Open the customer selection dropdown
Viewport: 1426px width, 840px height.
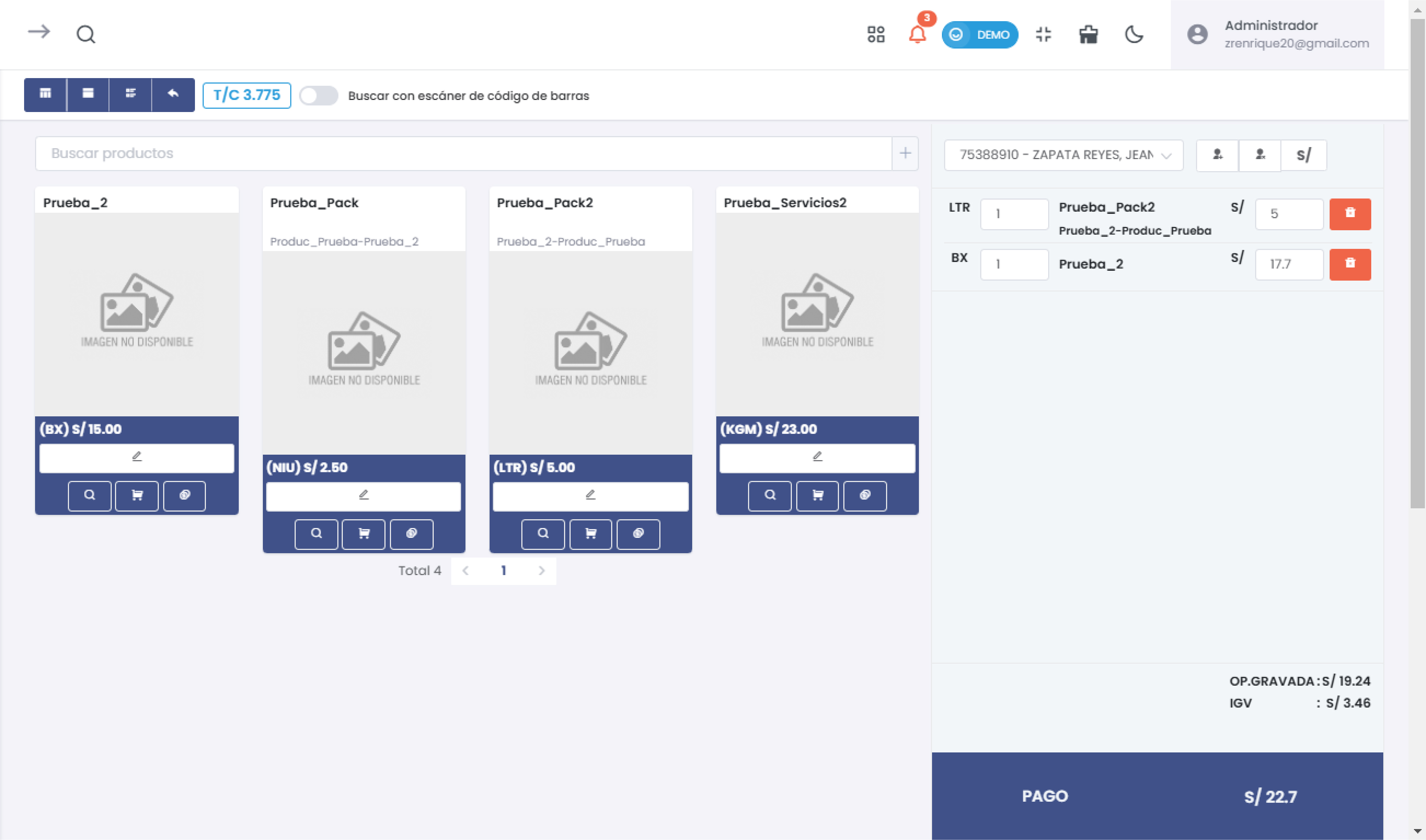[1063, 155]
